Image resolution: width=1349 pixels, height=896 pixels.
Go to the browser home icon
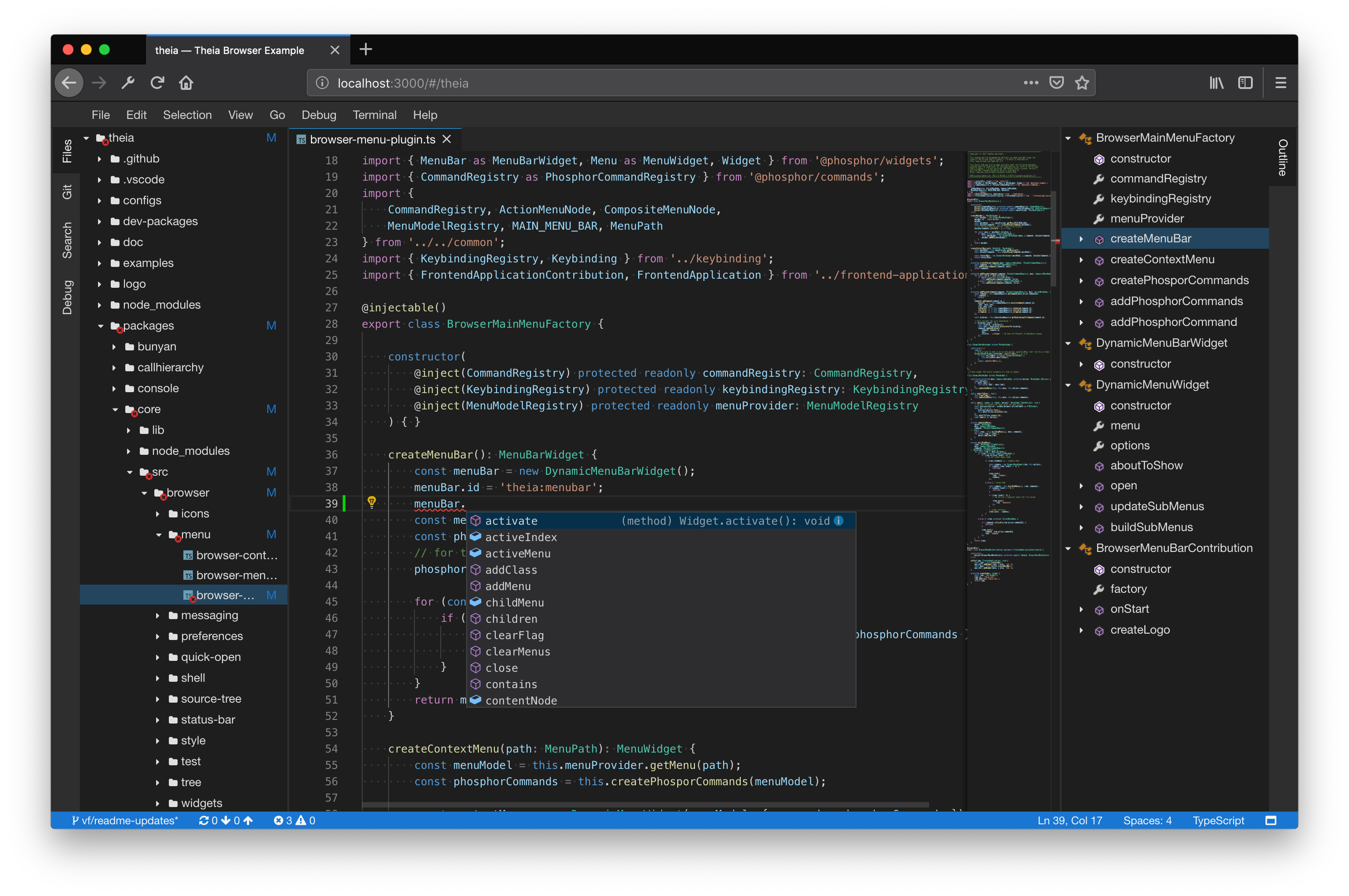186,83
